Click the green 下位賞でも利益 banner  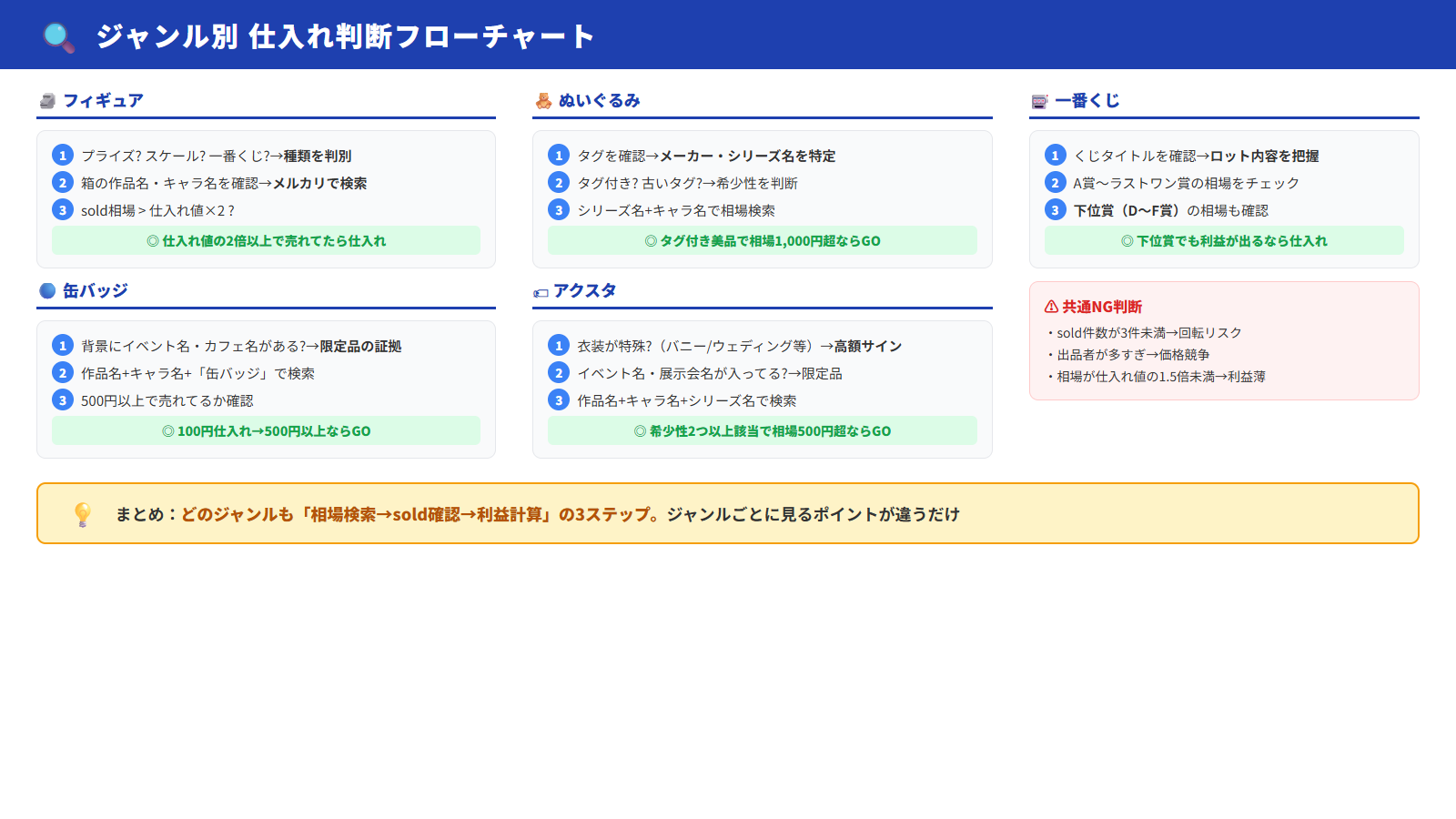click(1223, 240)
